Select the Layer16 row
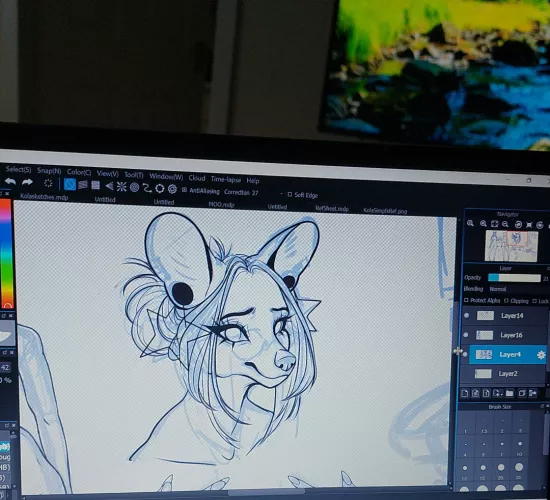The width and height of the screenshot is (550, 500). click(504, 335)
